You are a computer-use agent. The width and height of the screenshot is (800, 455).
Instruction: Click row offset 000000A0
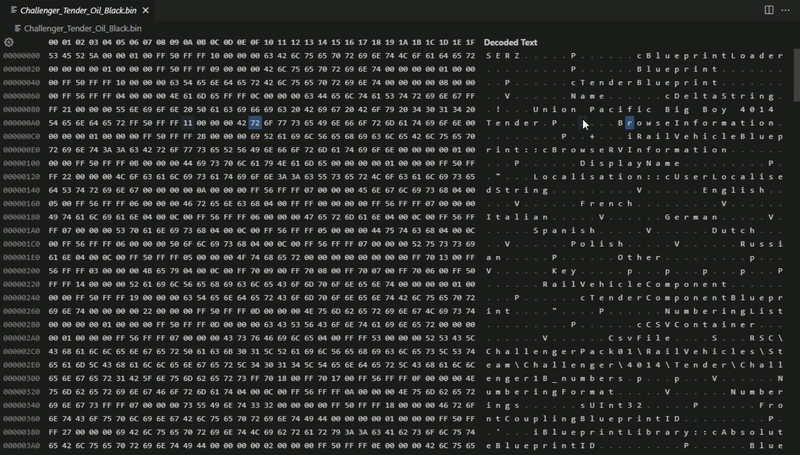[x=21, y=123]
